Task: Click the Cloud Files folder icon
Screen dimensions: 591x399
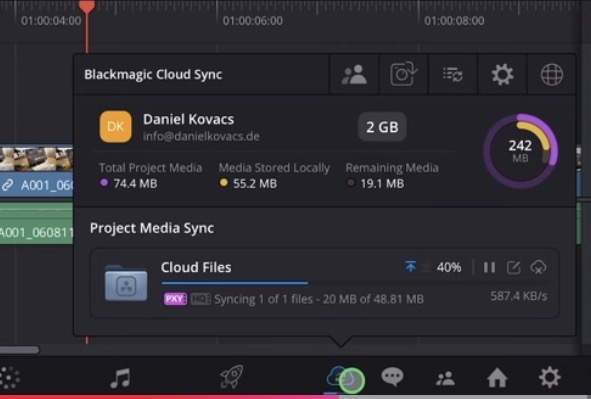Action: pyautogui.click(x=126, y=283)
